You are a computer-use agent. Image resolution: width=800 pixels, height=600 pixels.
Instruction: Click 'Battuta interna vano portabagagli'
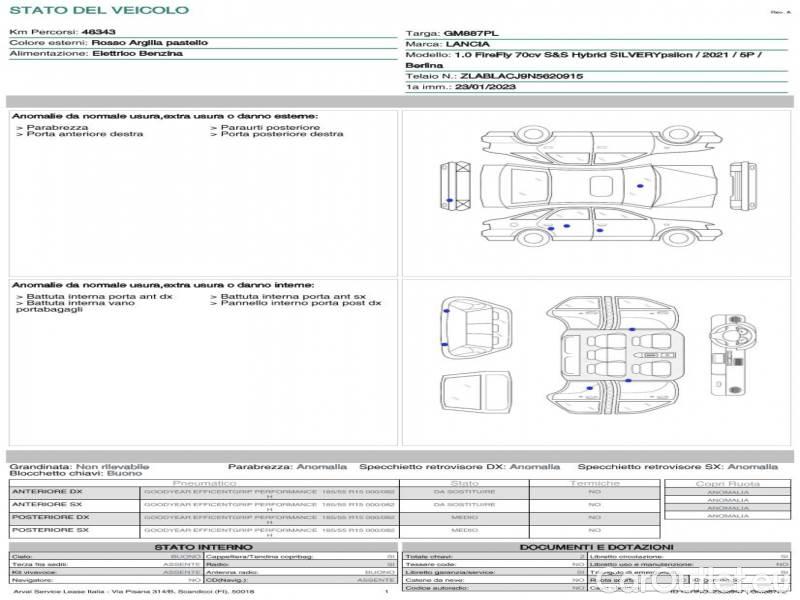76,306
